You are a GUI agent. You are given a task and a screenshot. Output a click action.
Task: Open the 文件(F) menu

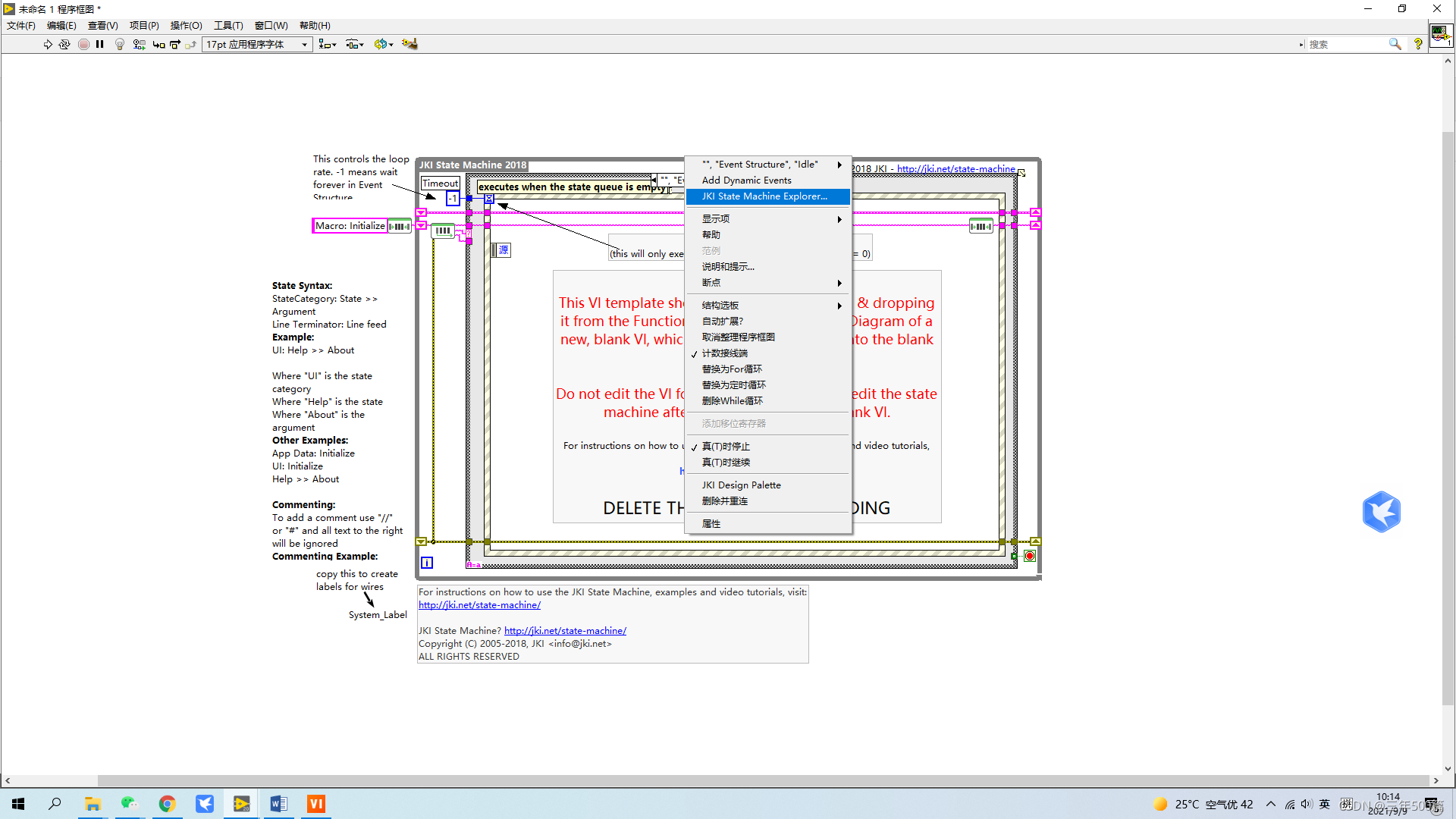click(21, 25)
